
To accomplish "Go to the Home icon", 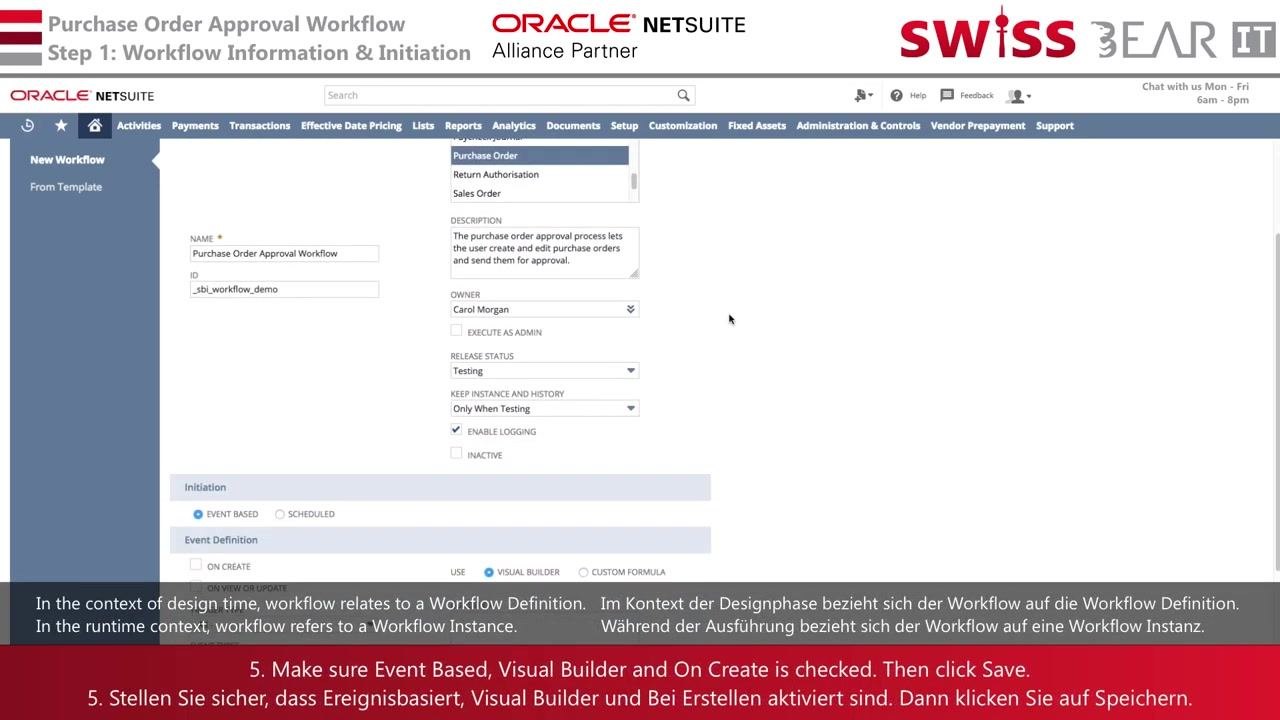I will tap(94, 125).
